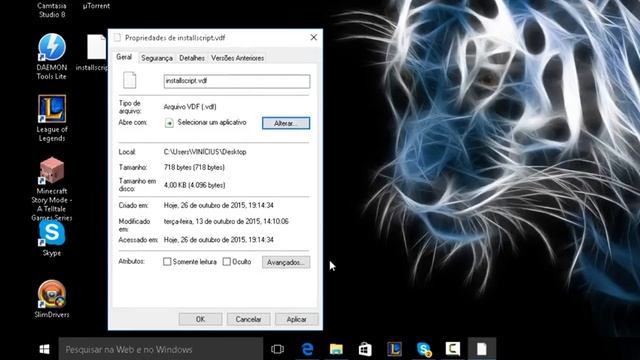Click the 718 bytes size value

[194, 167]
